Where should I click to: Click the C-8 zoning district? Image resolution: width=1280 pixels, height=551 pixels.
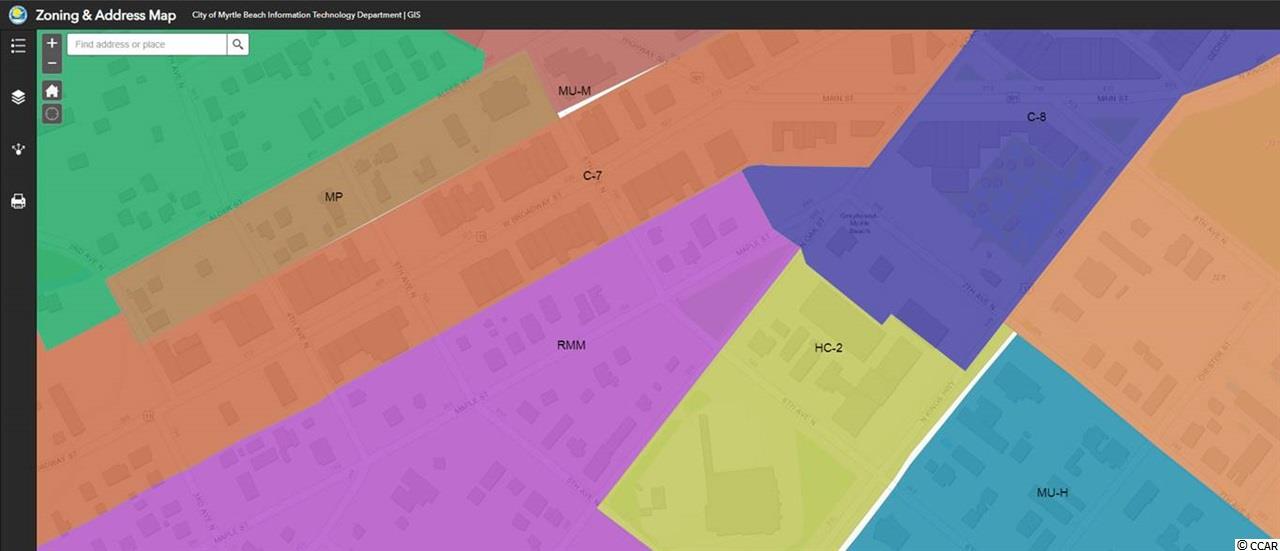[x=1036, y=117]
